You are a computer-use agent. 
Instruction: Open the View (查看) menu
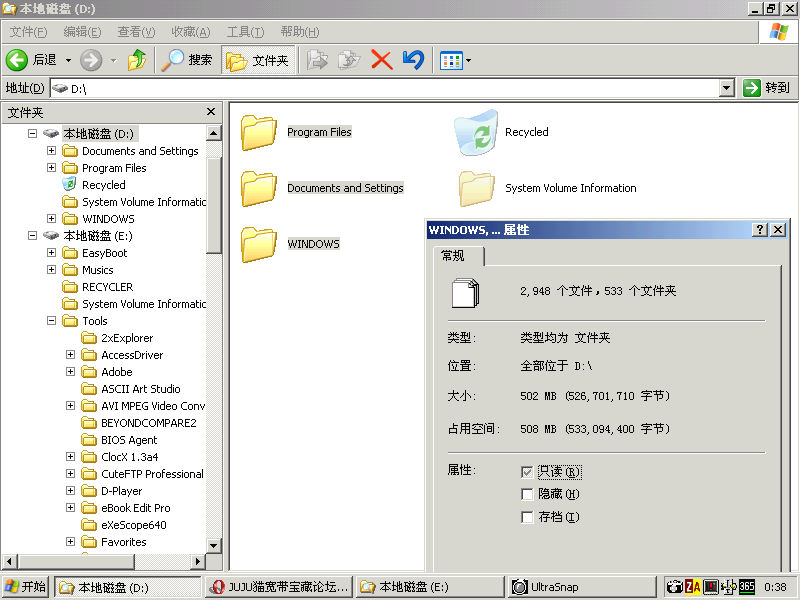136,32
